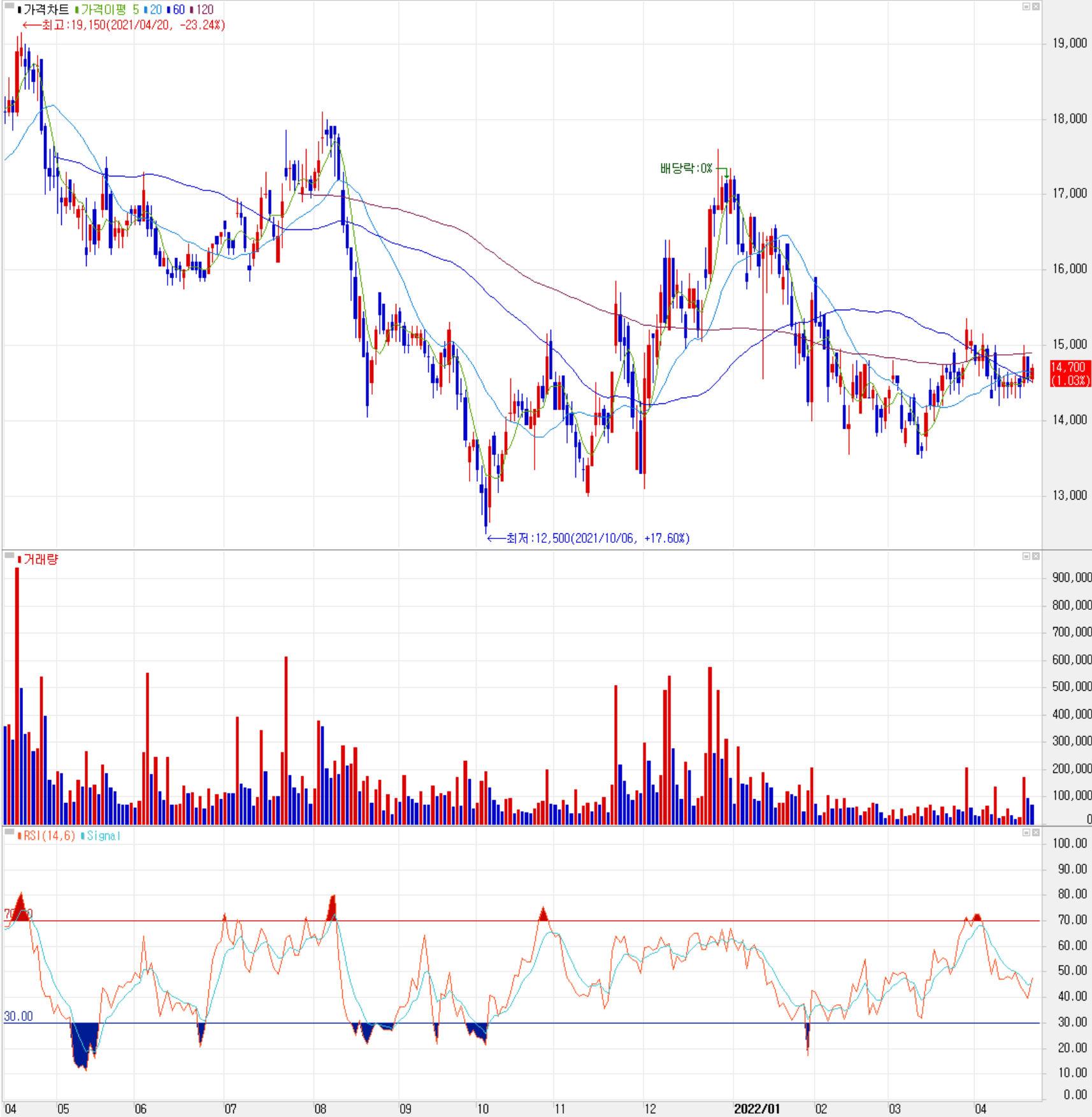1092x1117 pixels.
Task: Click the current price tag 14,700
Action: 1070,373
